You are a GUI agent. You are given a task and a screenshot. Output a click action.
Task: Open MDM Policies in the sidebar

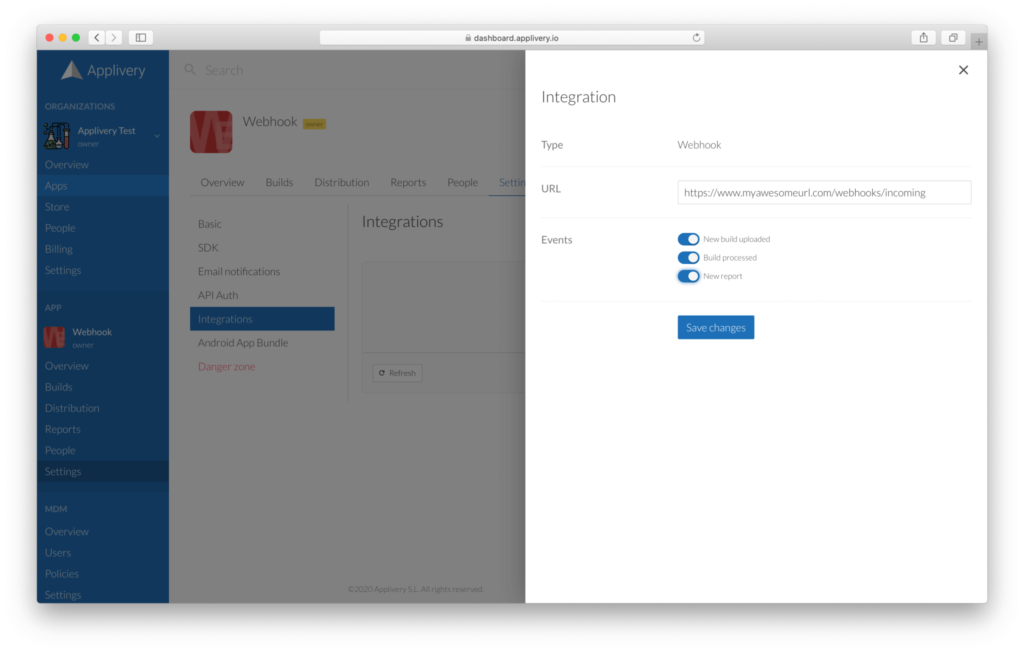click(103, 574)
